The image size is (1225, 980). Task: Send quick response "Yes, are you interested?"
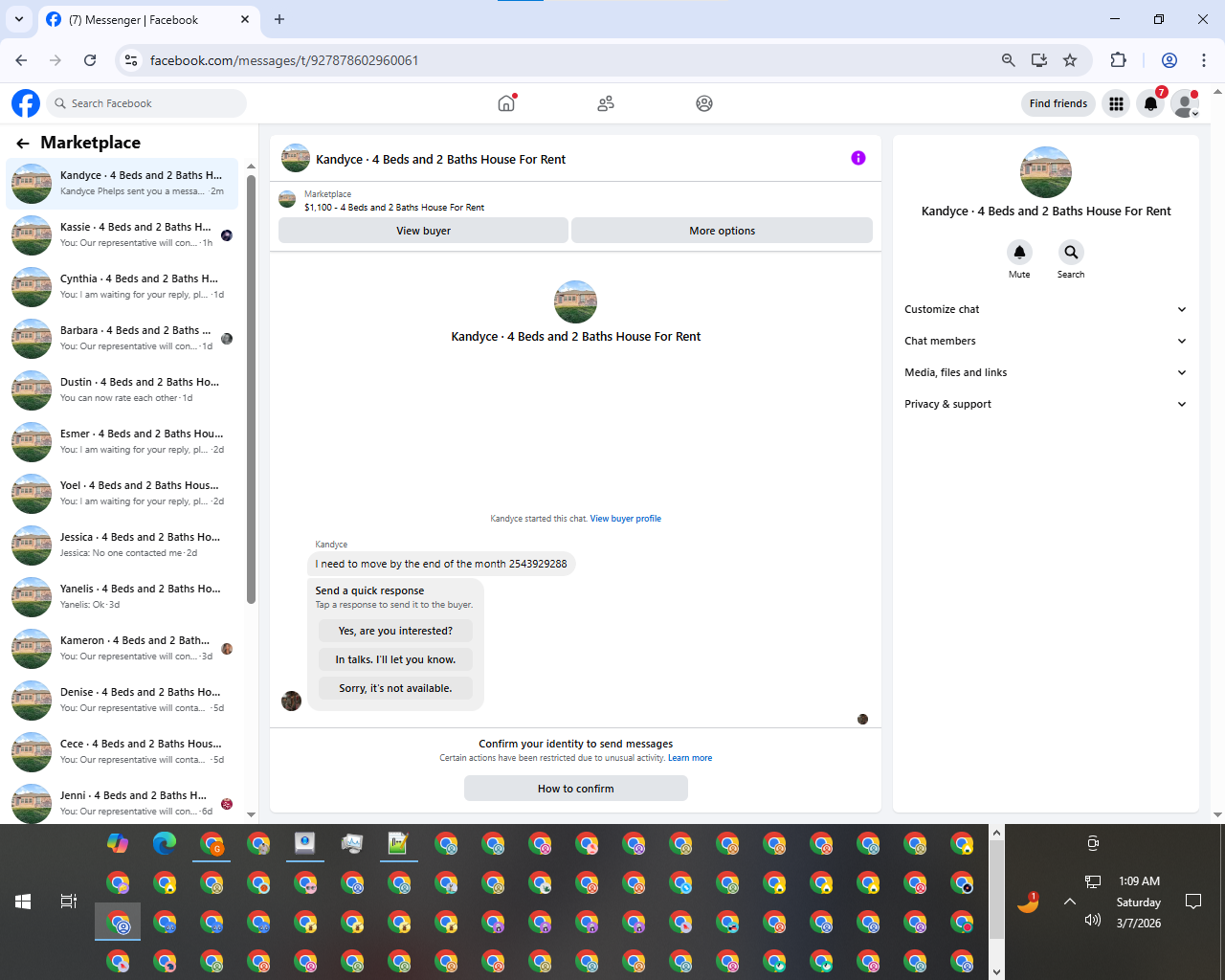tap(395, 631)
